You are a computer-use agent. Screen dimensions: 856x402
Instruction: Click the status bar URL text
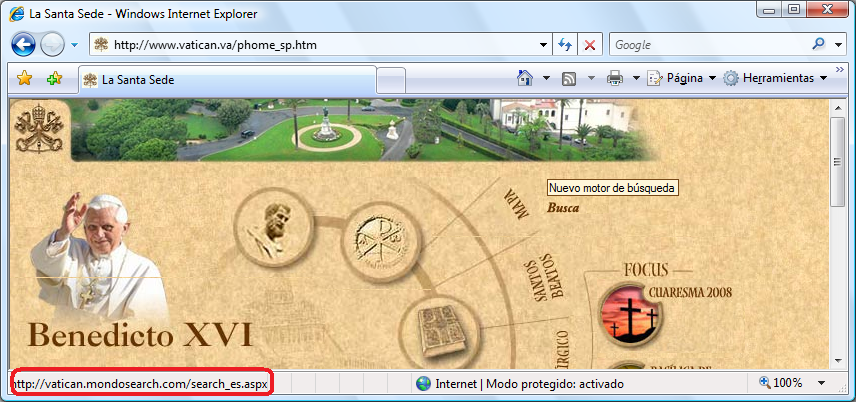pos(140,384)
